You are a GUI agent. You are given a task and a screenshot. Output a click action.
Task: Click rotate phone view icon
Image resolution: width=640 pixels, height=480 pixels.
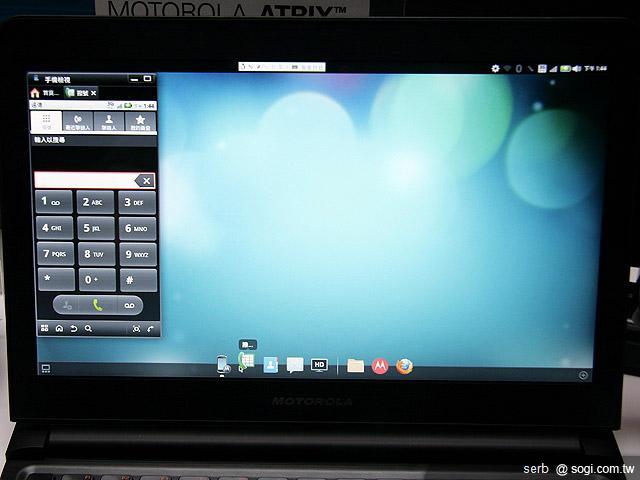(x=151, y=329)
